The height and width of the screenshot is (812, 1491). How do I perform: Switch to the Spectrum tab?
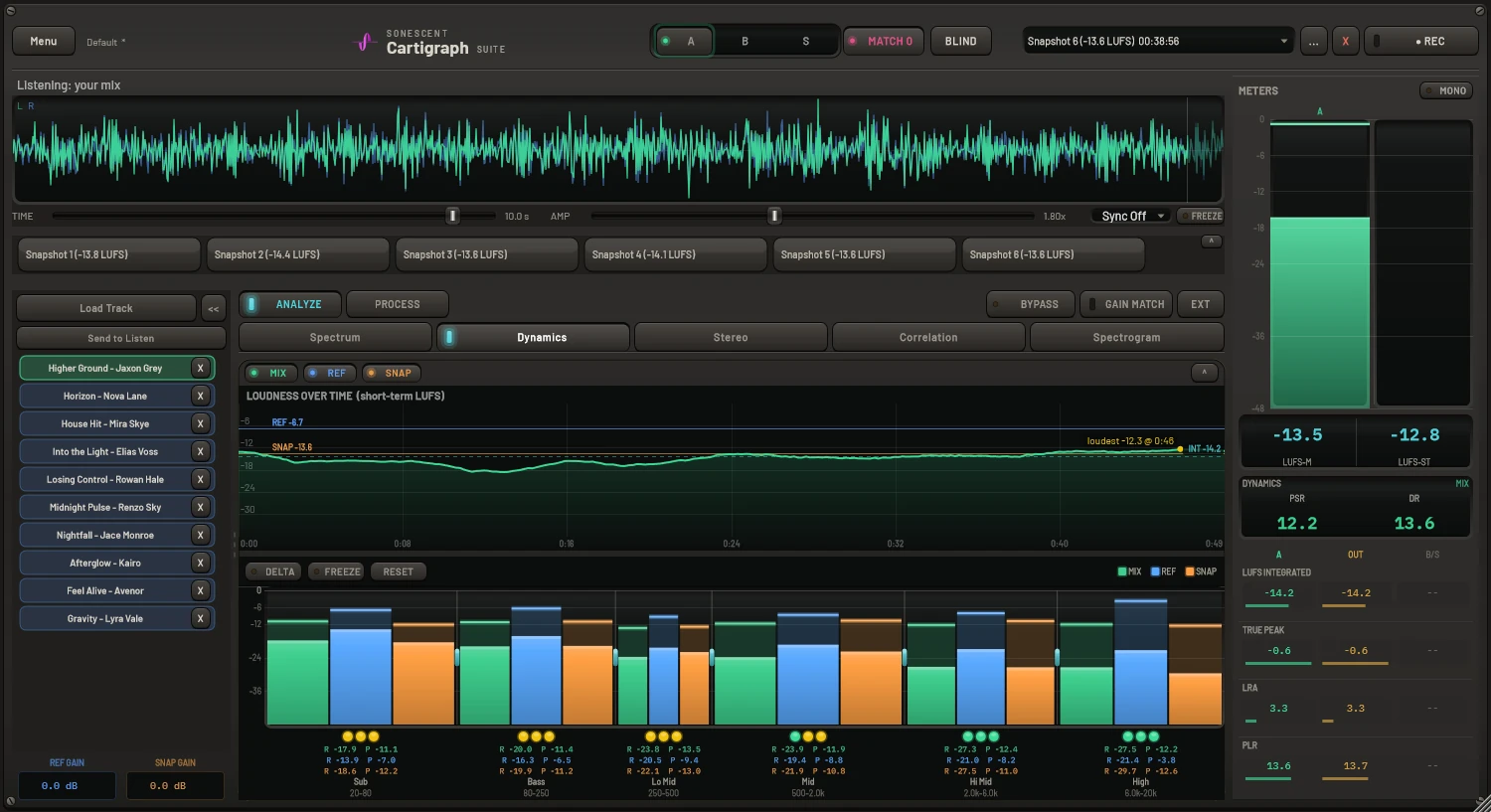335,337
